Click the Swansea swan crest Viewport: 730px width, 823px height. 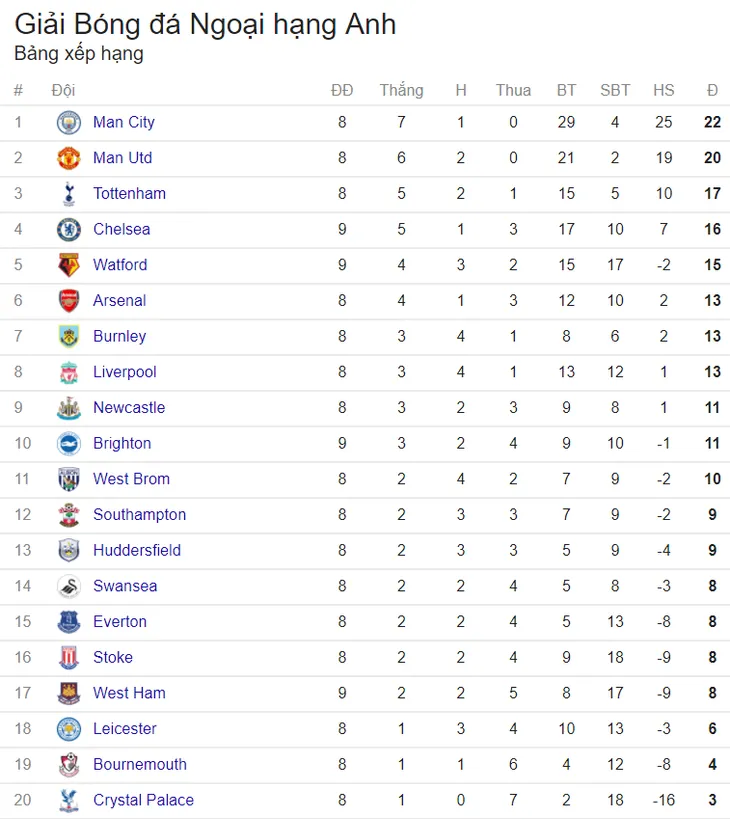(69, 586)
